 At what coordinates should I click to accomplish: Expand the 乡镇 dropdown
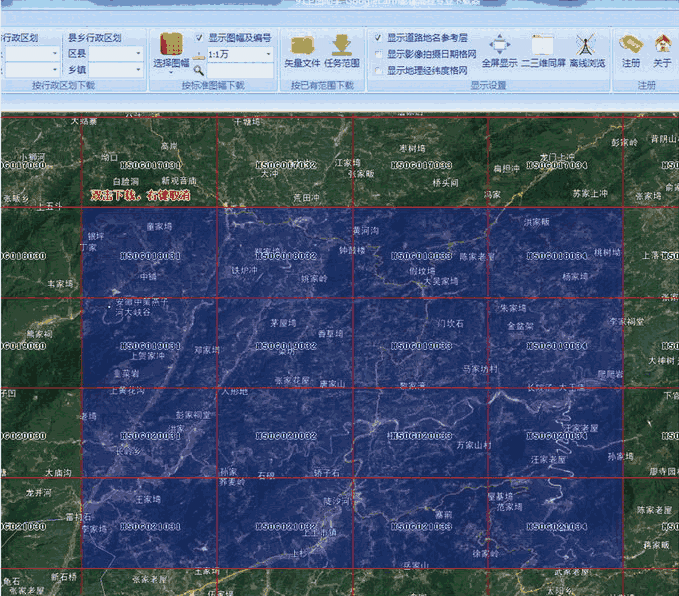(x=138, y=69)
